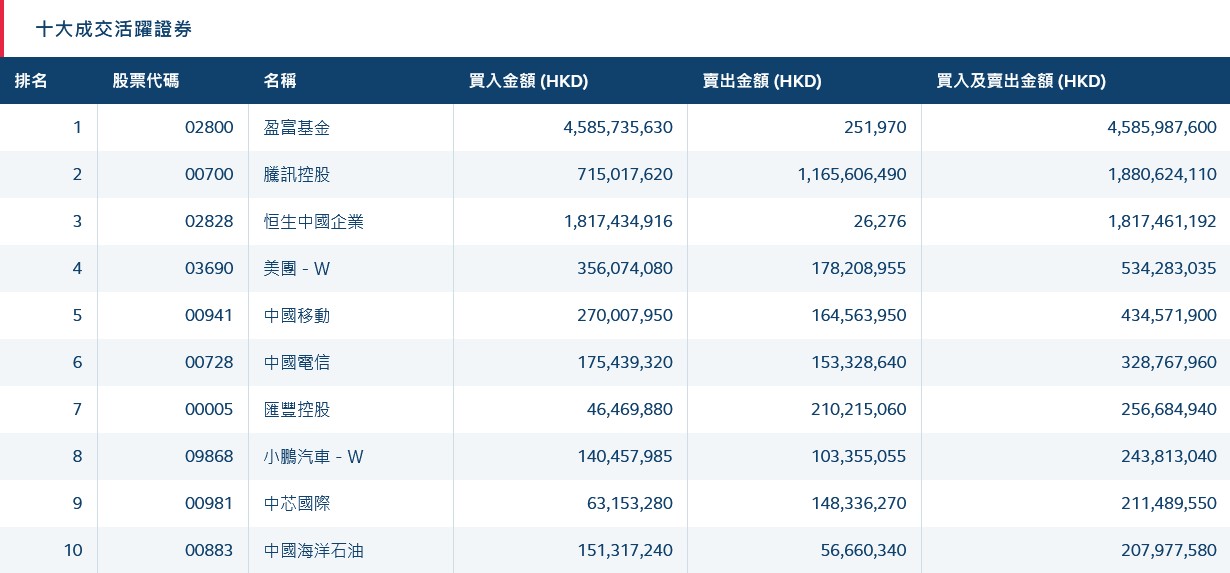Viewport: 1230px width, 573px height.
Task: Select stock name 中國海洋石油
Action: click(314, 550)
